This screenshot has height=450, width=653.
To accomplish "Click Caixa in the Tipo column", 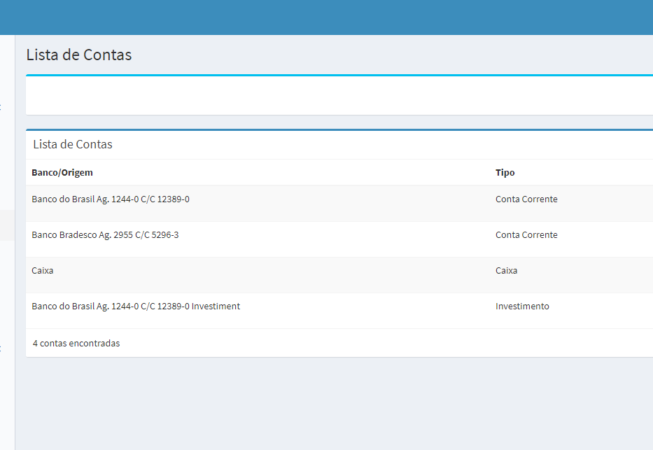I will (506, 271).
